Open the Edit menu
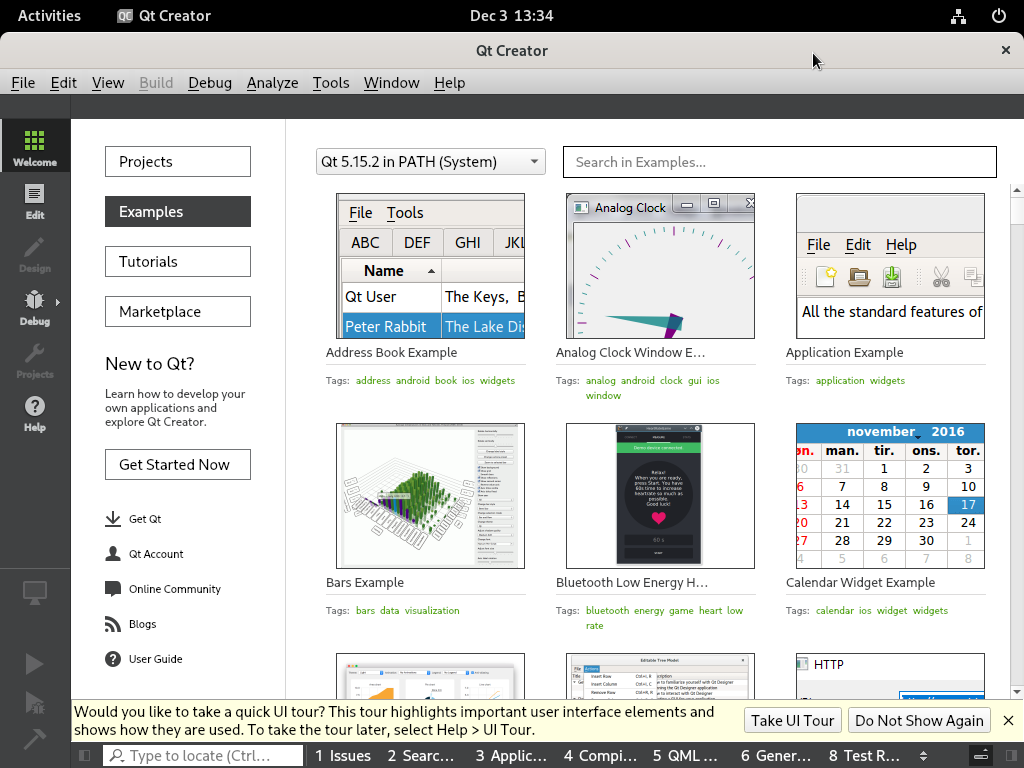The image size is (1024, 768). point(63,83)
